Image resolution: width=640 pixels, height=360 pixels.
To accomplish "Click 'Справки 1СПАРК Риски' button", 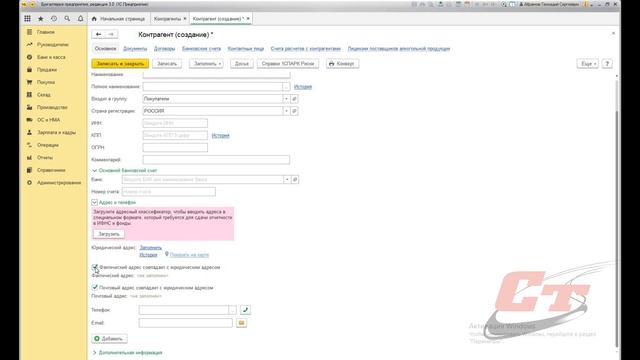I will pyautogui.click(x=288, y=64).
